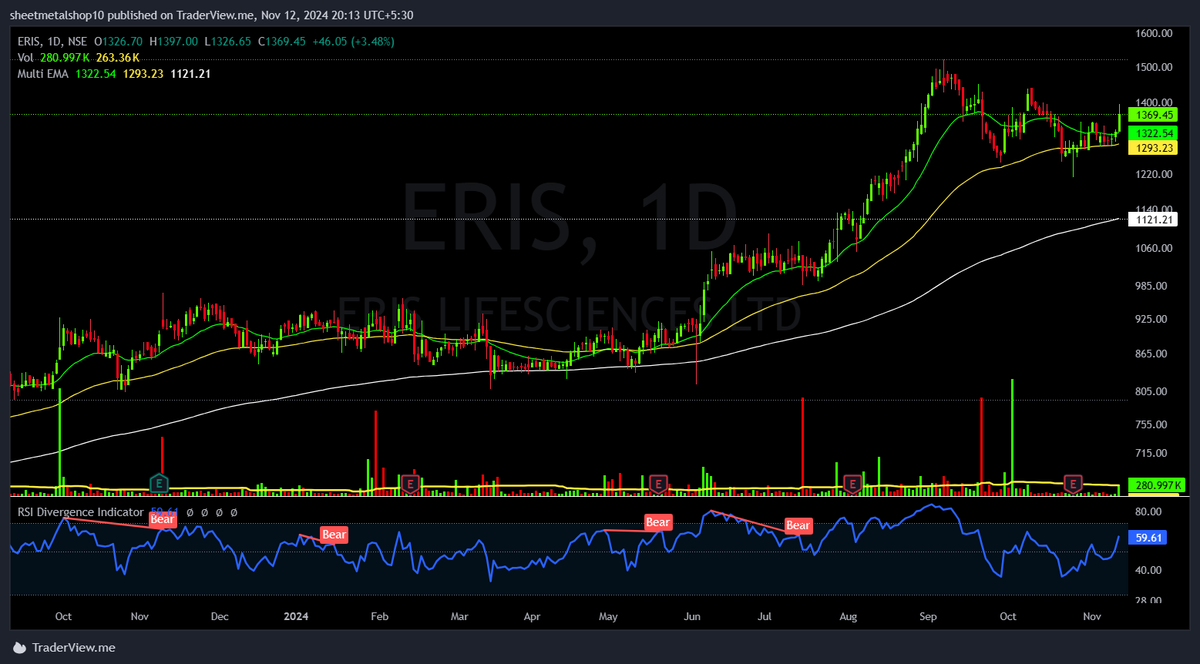This screenshot has height=664, width=1200.
Task: Click the +46.05 (+3.48%) change value
Action: [x=355, y=42]
